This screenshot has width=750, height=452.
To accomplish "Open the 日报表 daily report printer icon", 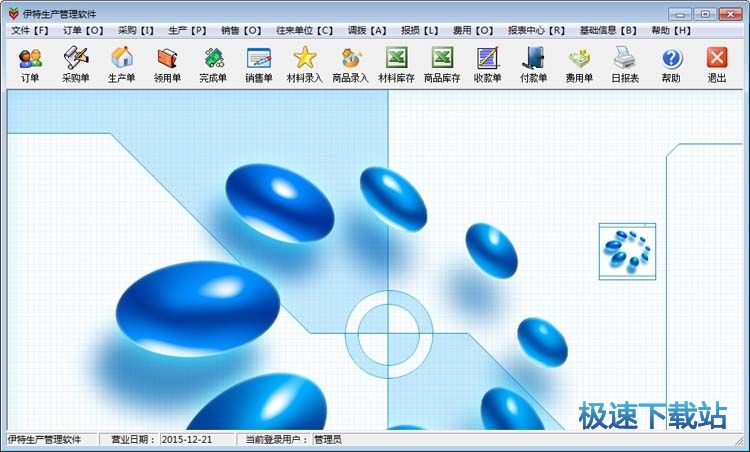I will coord(625,65).
